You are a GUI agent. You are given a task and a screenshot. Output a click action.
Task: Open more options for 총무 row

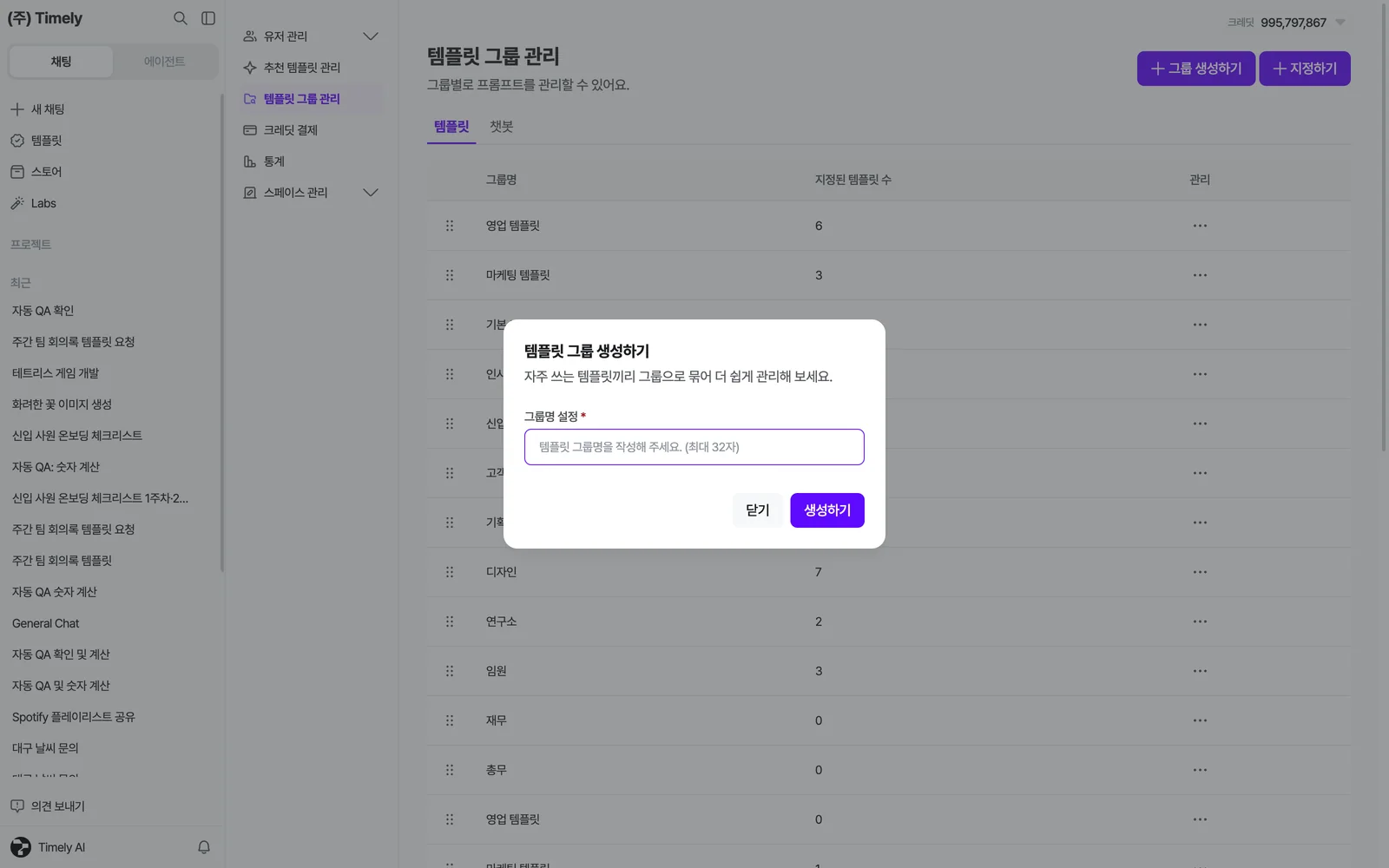coord(1200,770)
